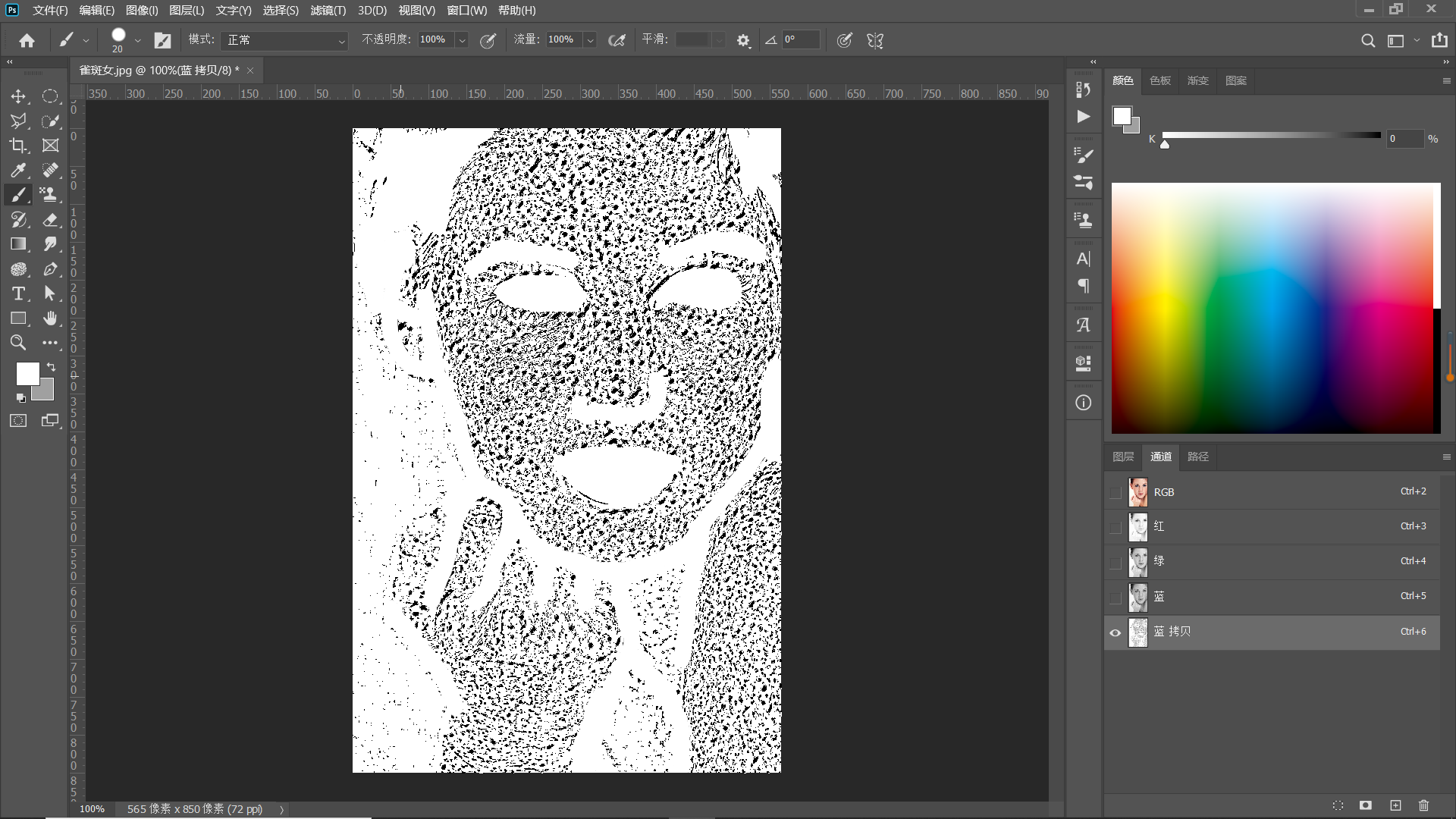Select the Zoom tool in toolbar
The image size is (1456, 819).
click(x=18, y=343)
